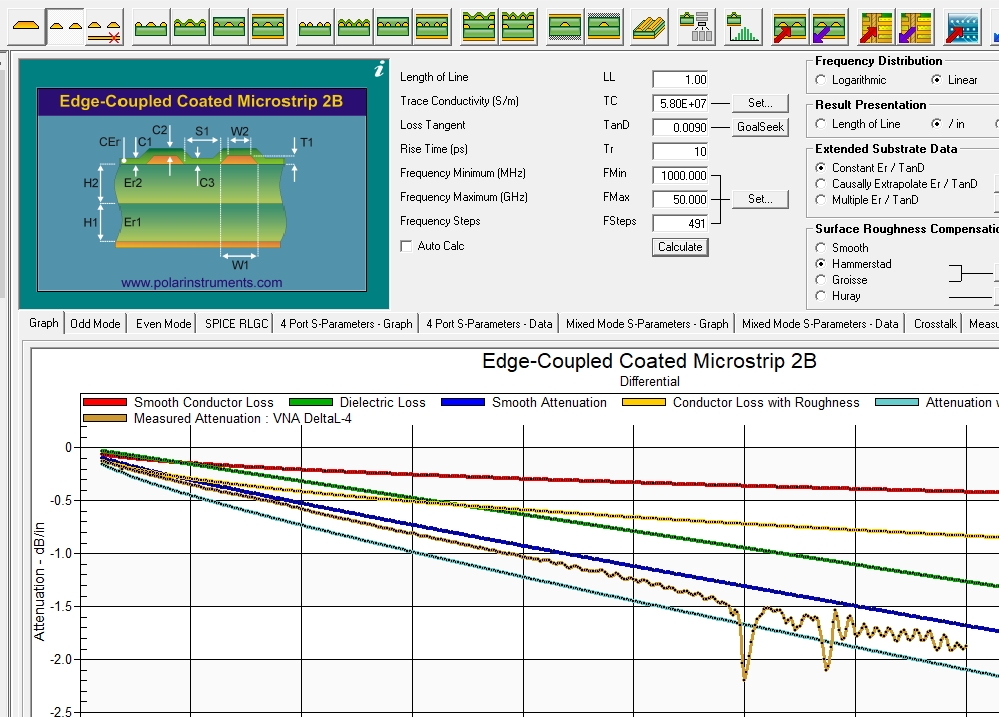The height and width of the screenshot is (717, 999).
Task: Click the structure export red arrow icon
Action: tap(790, 27)
